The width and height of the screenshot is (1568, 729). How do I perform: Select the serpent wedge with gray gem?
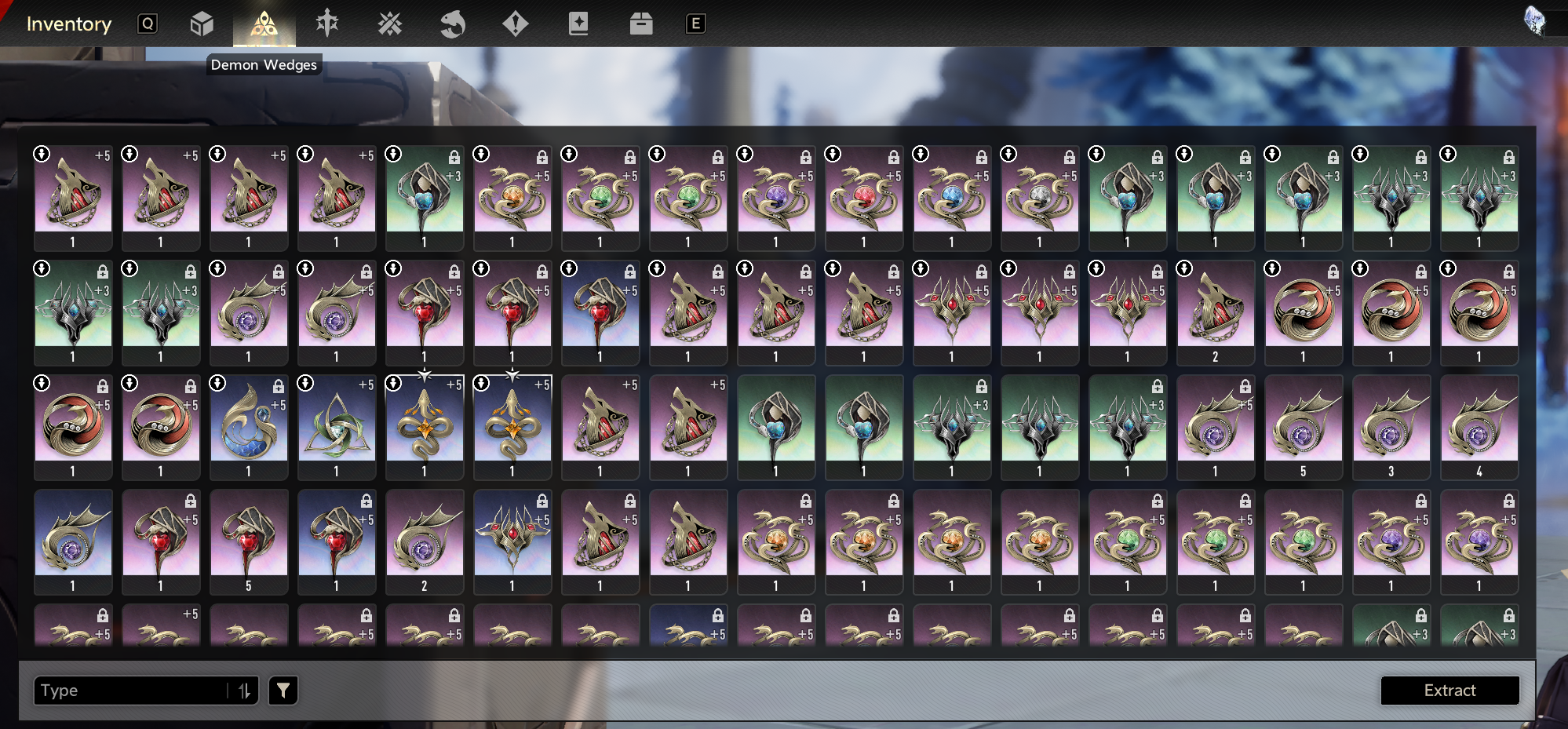click(1039, 198)
